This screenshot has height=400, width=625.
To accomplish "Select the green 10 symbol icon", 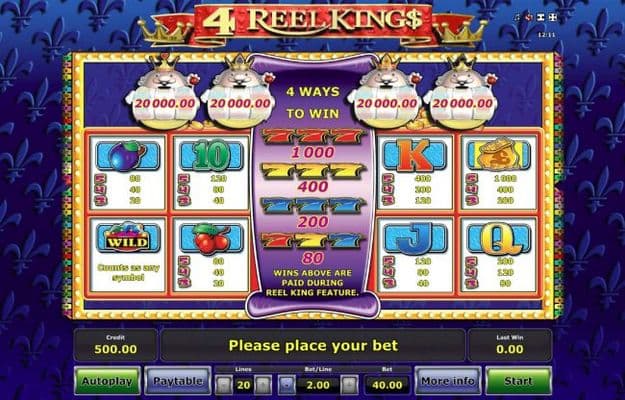I will coord(211,155).
